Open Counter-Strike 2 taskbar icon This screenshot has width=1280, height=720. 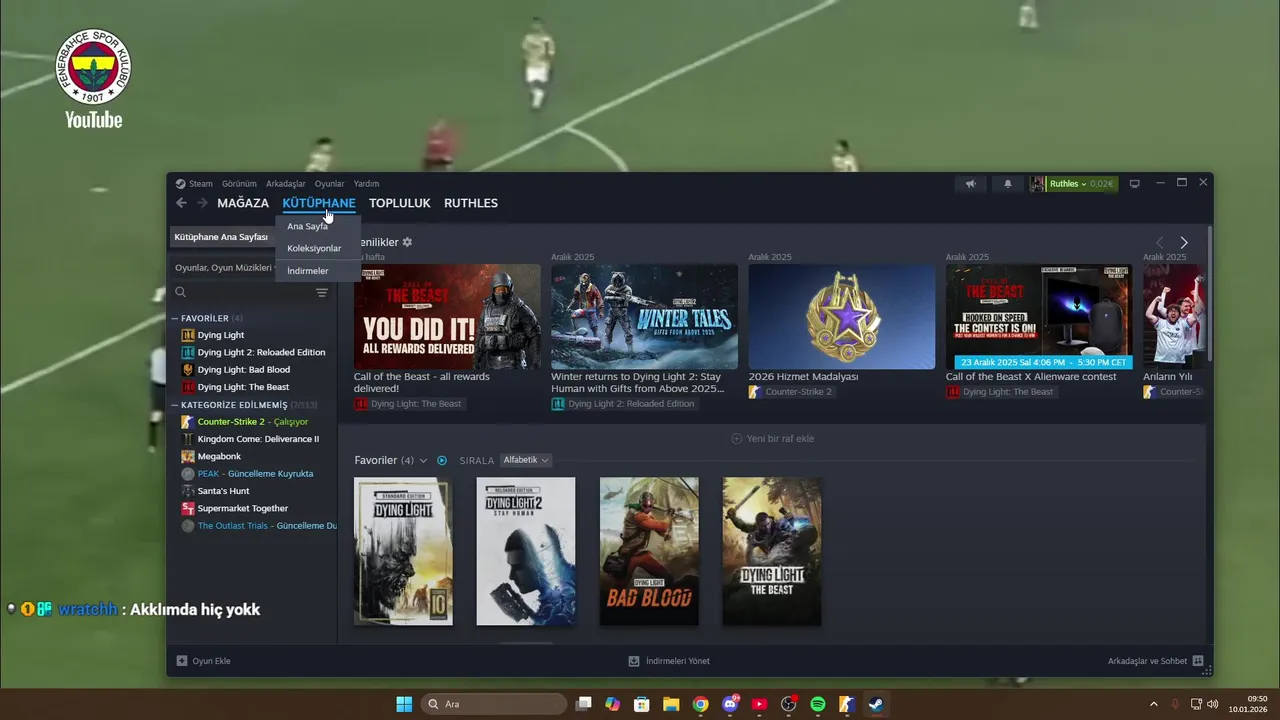[x=847, y=704]
